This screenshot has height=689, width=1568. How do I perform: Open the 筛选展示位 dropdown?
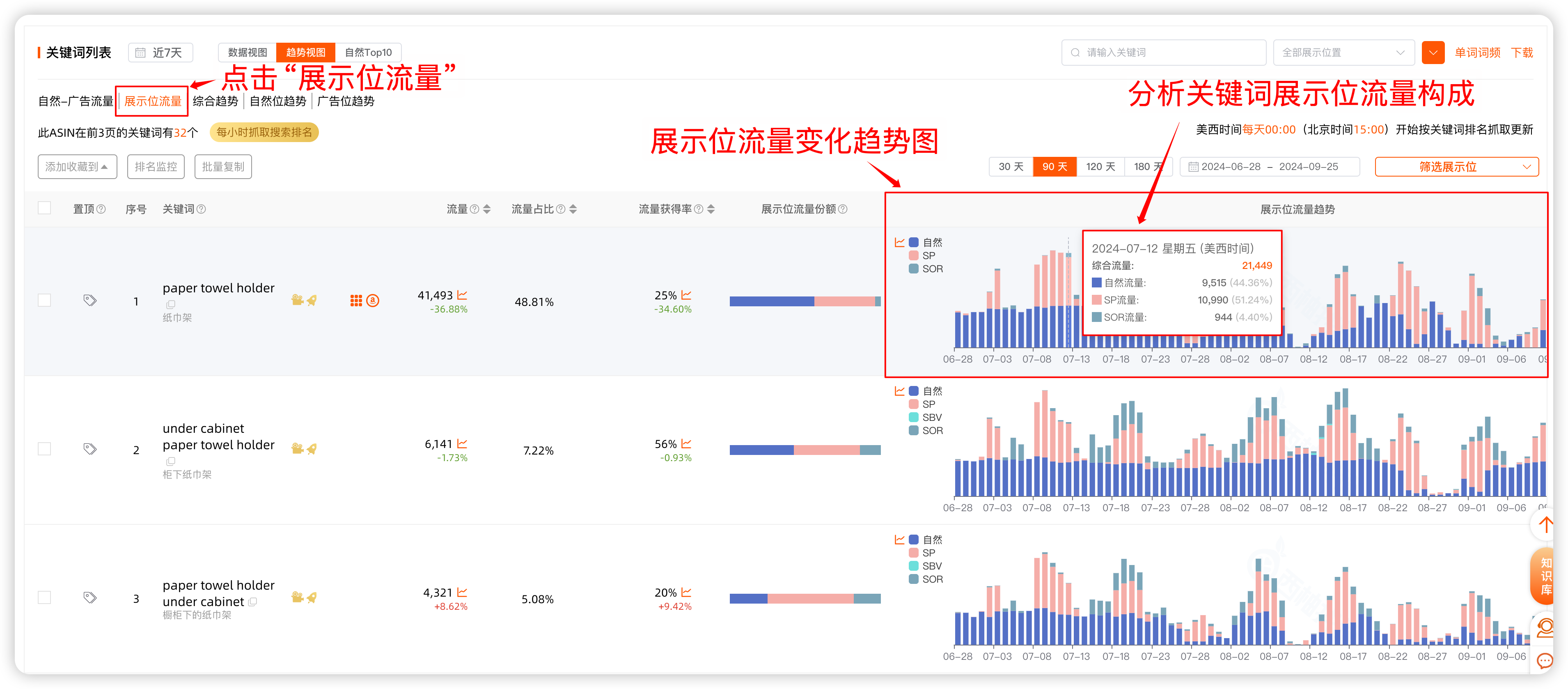pyautogui.click(x=1457, y=167)
